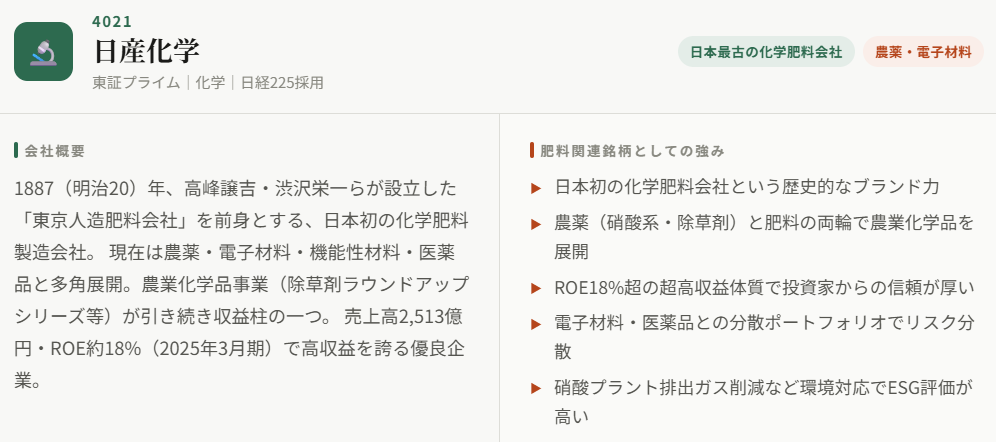The image size is (996, 442).
Task: Click the orange accent bar beside 肥料関連銘柄としての強み
Action: pyautogui.click(x=531, y=151)
